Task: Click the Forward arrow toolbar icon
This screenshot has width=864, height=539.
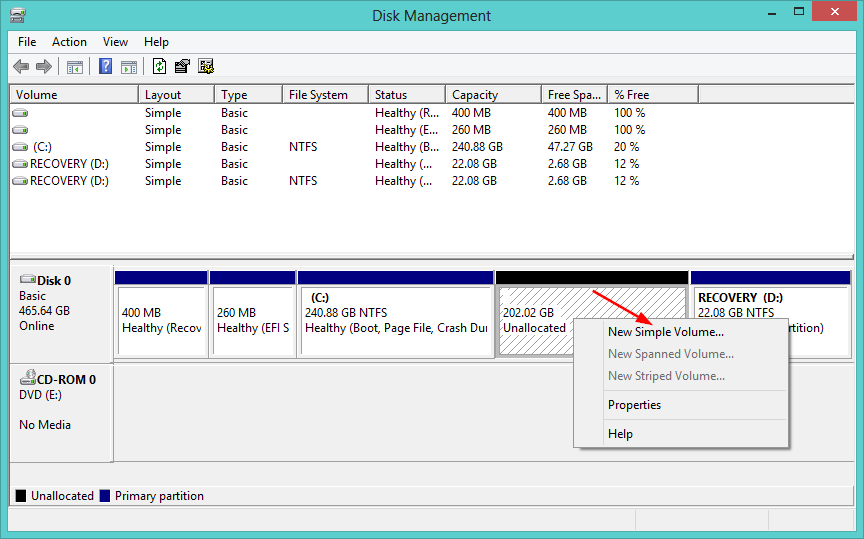Action: click(43, 67)
